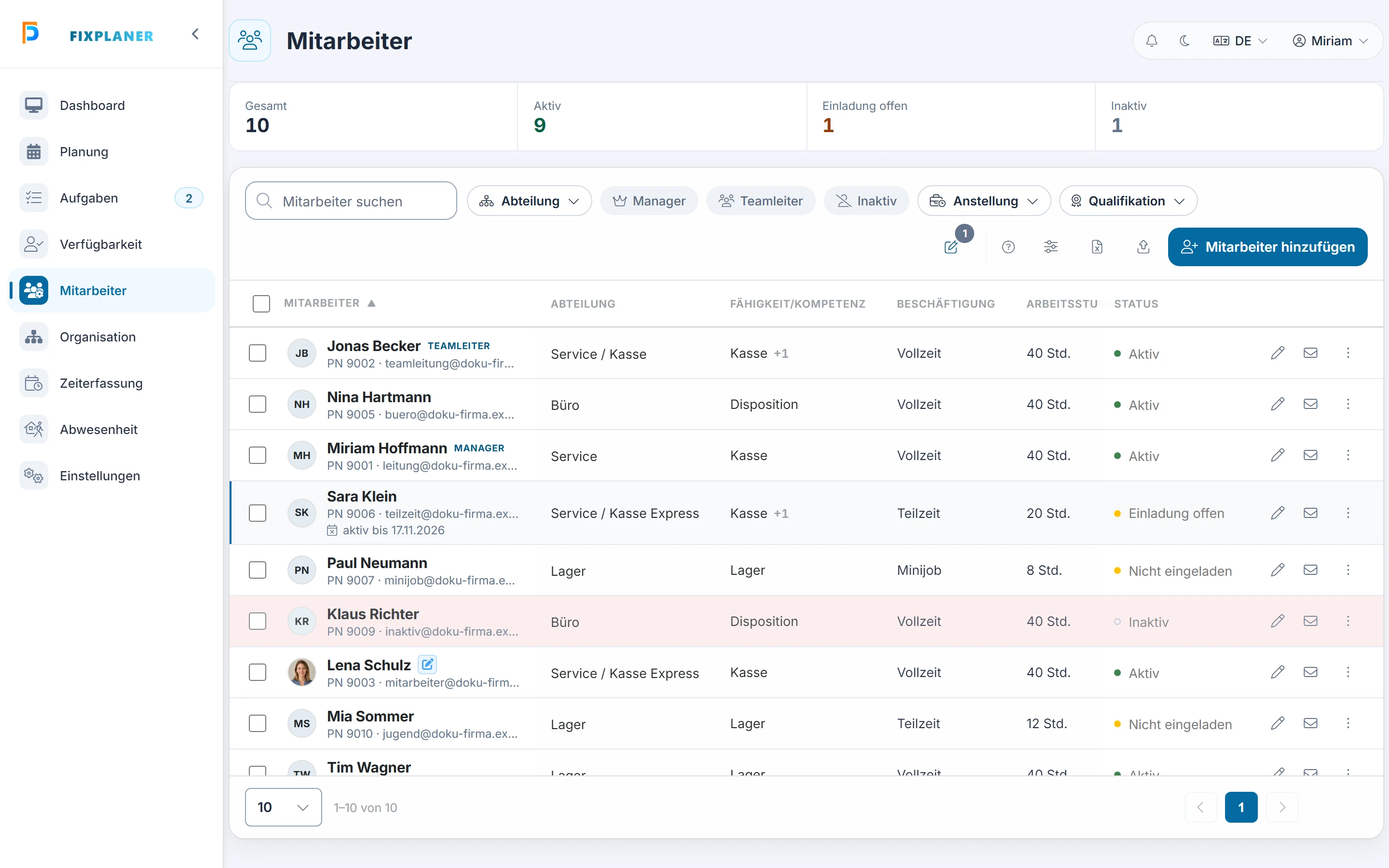Toggle dark mode moon icon
Image resolution: width=1389 pixels, height=868 pixels.
coord(1184,41)
